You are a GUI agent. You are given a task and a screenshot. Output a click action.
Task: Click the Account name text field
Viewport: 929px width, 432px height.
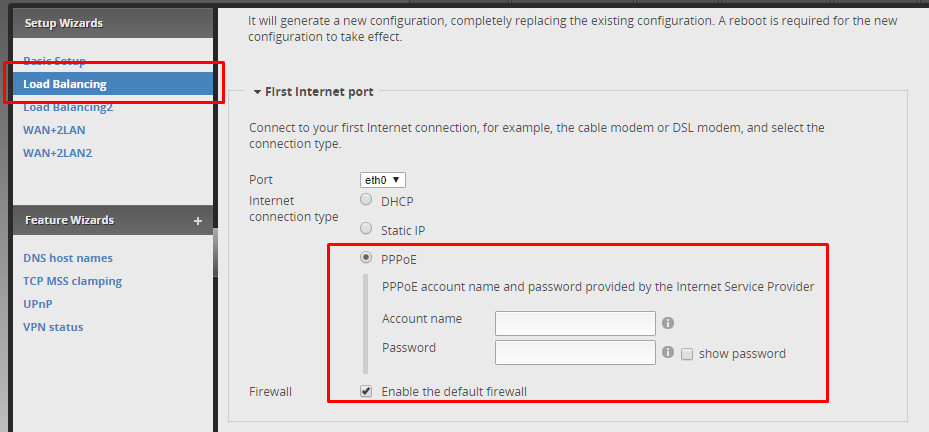coord(575,323)
